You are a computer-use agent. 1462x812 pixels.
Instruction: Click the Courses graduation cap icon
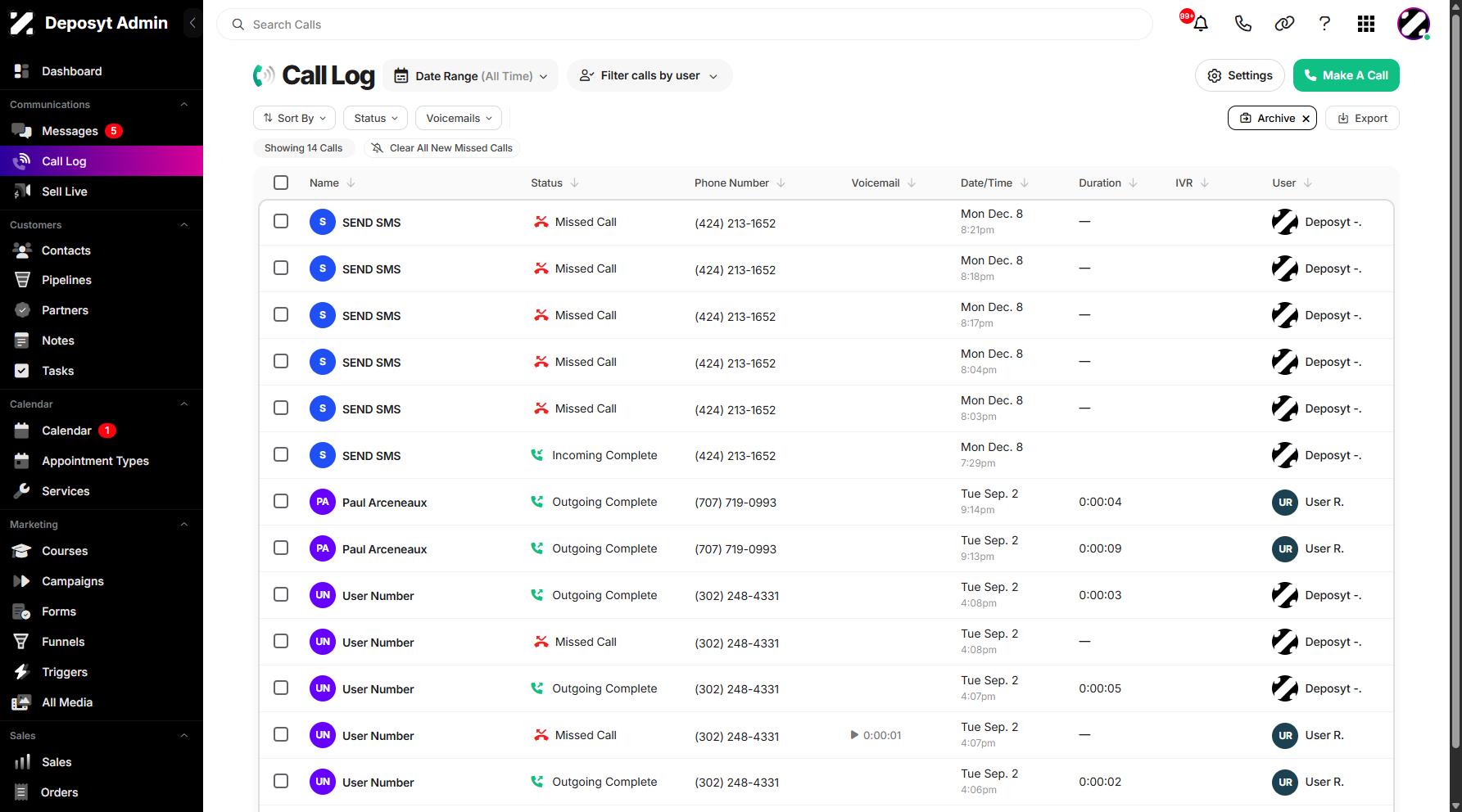tap(22, 551)
